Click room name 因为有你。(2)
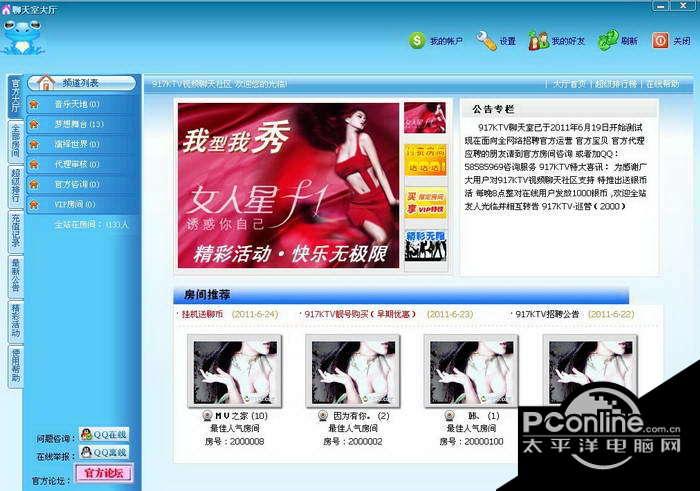The width and height of the screenshot is (700, 491). coord(361,416)
